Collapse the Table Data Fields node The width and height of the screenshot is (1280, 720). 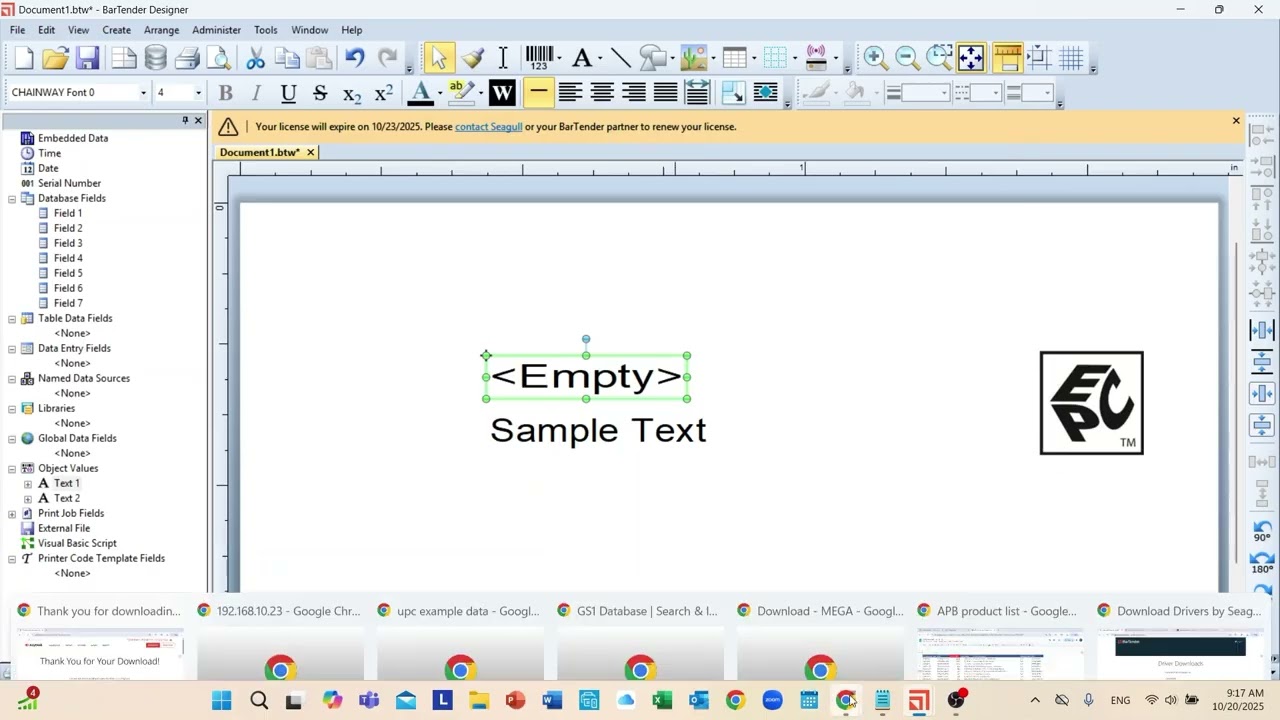pyautogui.click(x=12, y=318)
